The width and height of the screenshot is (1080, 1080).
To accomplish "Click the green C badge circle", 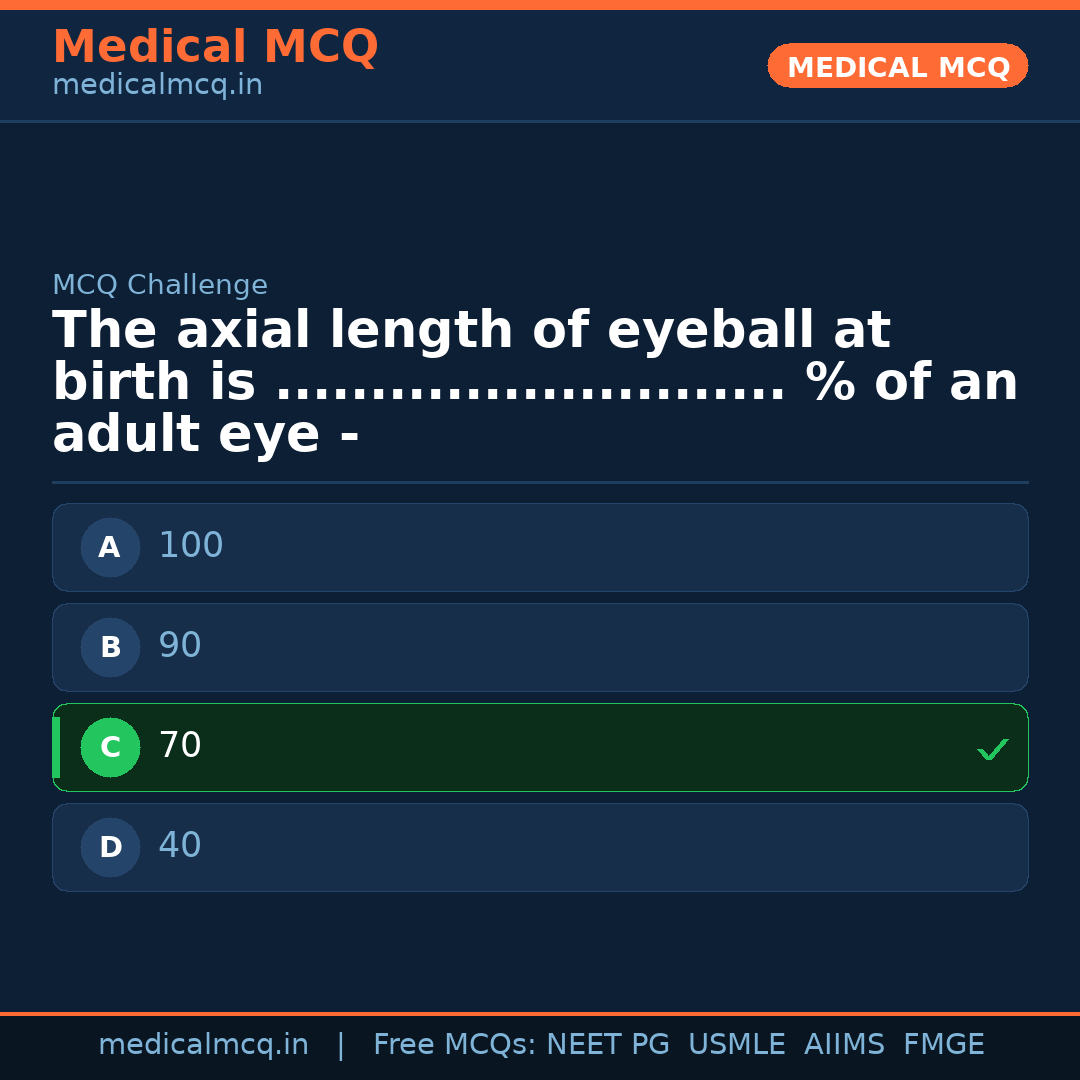I will coord(110,747).
